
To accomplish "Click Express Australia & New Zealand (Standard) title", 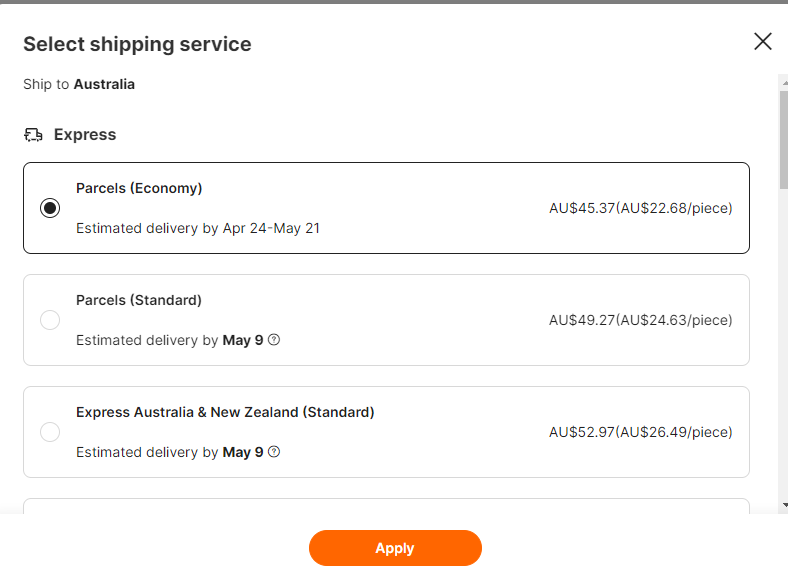I will point(225,412).
